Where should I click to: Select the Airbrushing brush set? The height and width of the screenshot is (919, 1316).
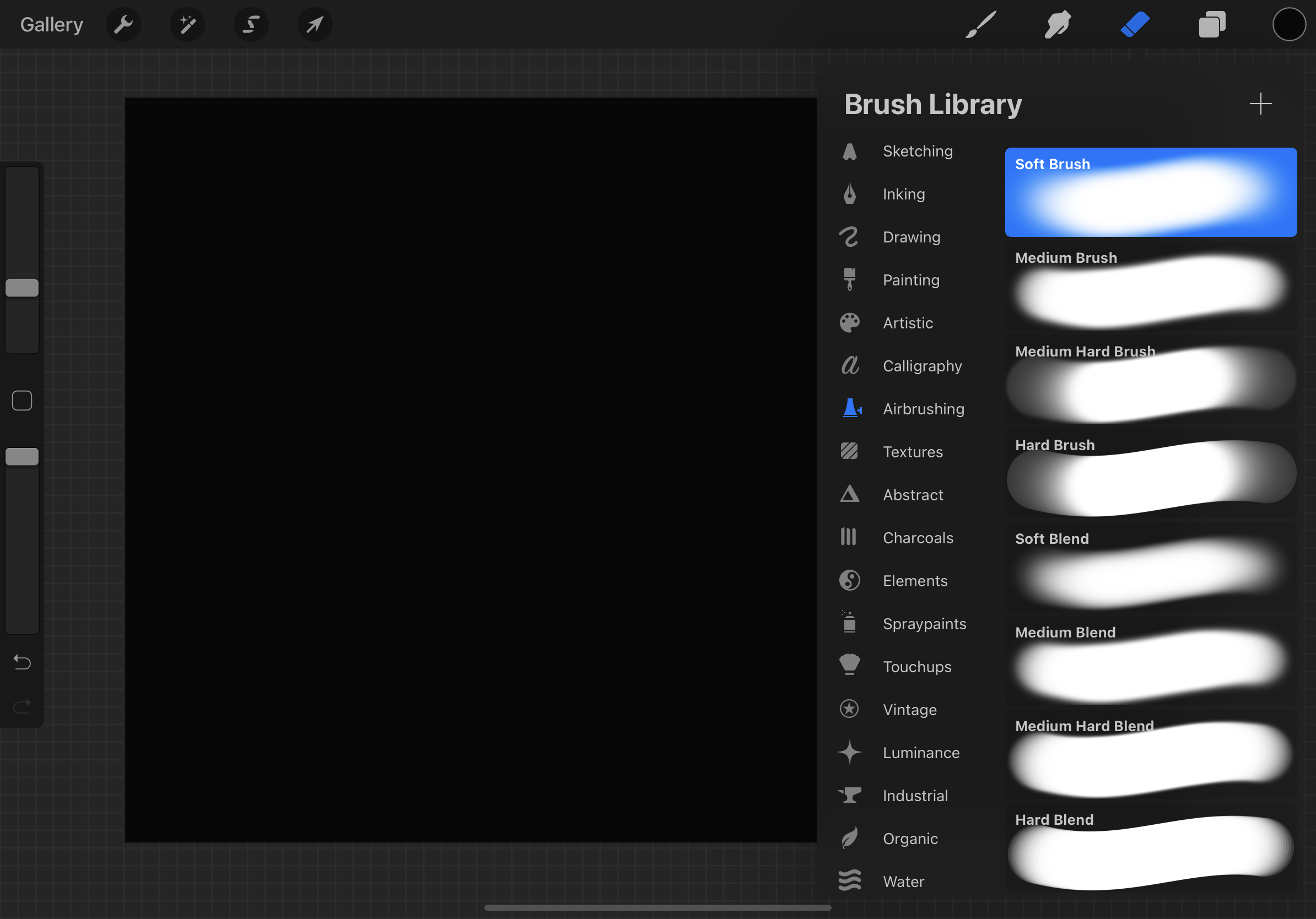(x=924, y=409)
